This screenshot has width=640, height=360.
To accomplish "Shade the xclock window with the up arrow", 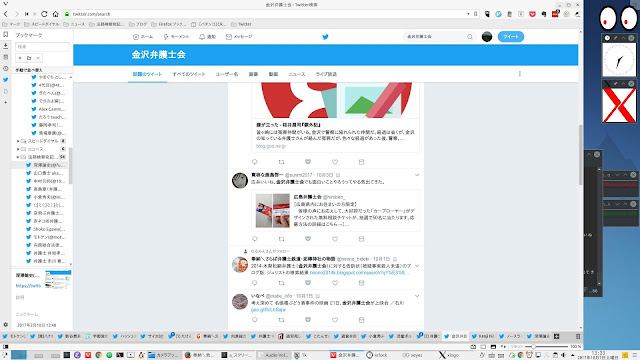I will click(x=623, y=38).
